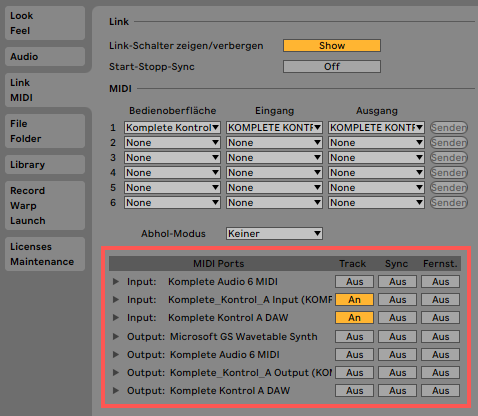Toggle Track for Input Komplete Audio 6 MIDI
Screen dimensions: 478x416
pyautogui.click(x=354, y=282)
